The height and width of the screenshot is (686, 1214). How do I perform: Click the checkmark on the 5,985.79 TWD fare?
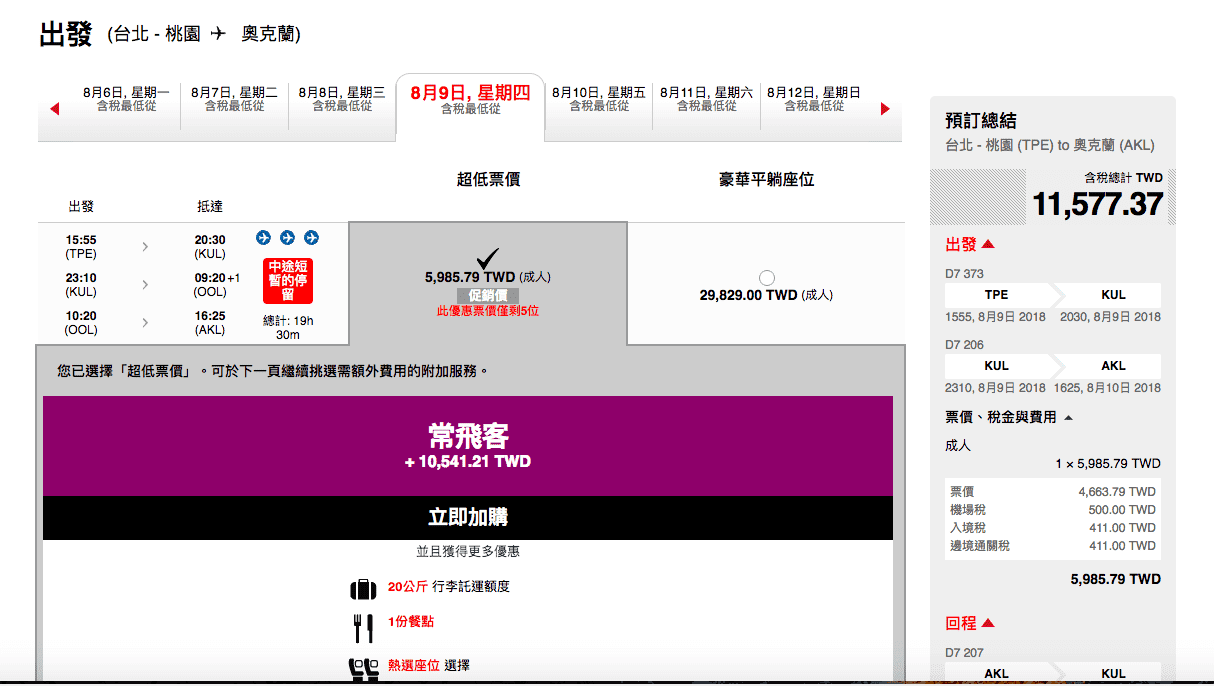click(x=488, y=259)
